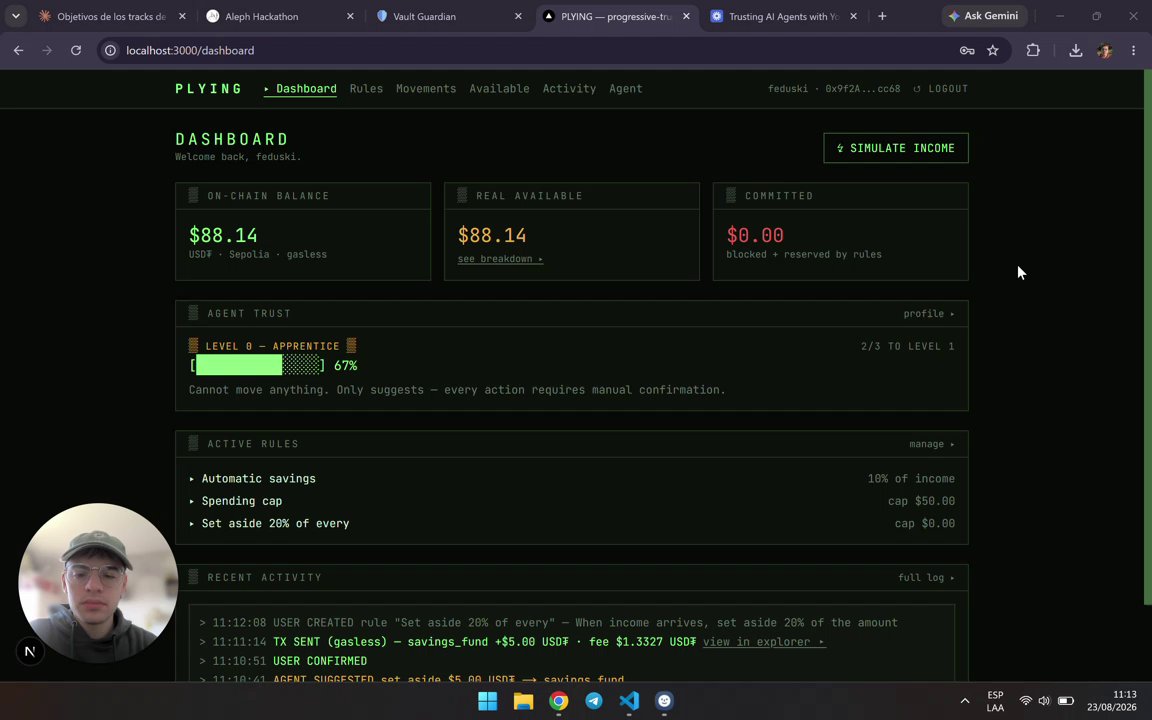The width and height of the screenshot is (1152, 720).
Task: Open Telegram from the taskbar
Action: click(594, 701)
